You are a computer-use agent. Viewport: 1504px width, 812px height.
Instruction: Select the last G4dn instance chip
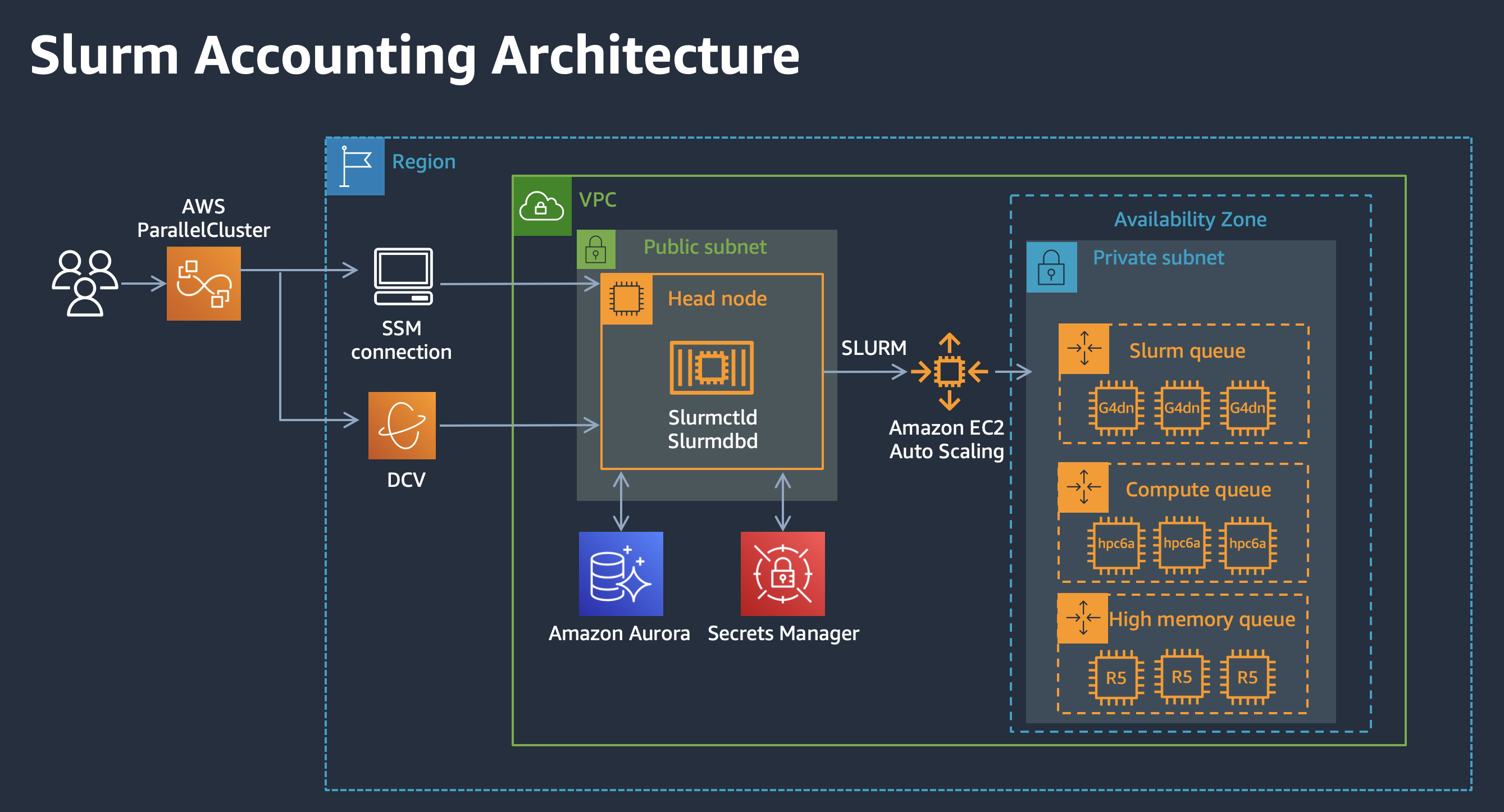(x=1248, y=408)
